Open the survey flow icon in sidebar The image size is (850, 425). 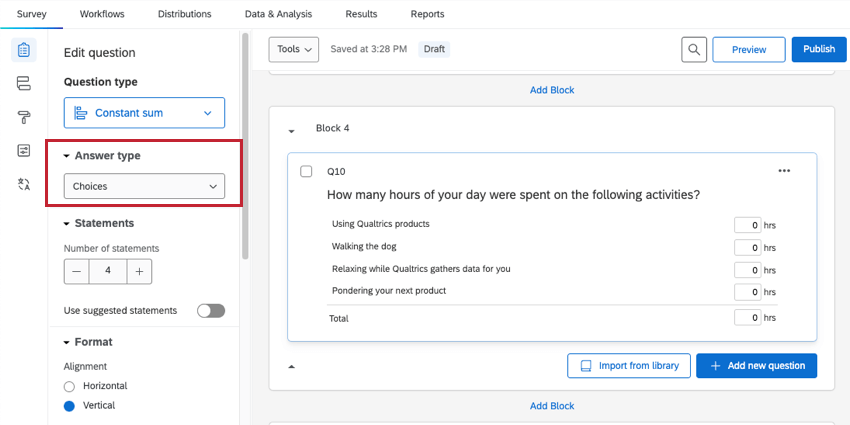[24, 83]
